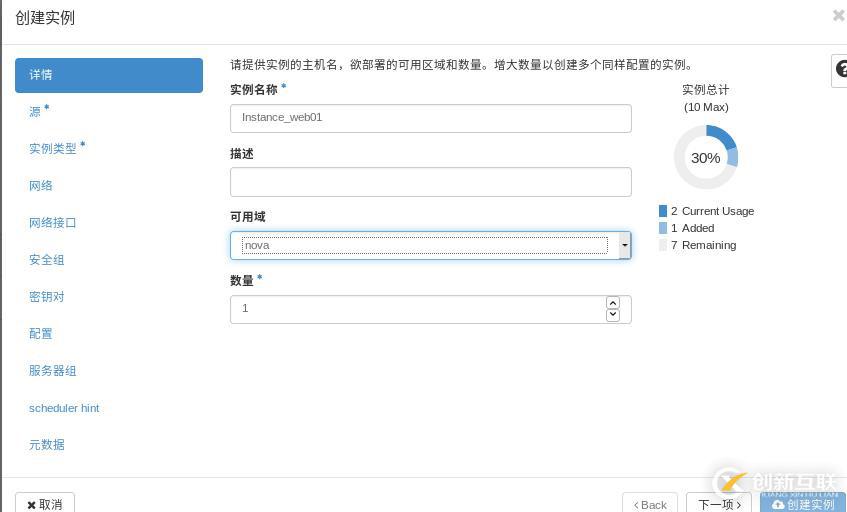Click the Back button

click(x=650, y=503)
